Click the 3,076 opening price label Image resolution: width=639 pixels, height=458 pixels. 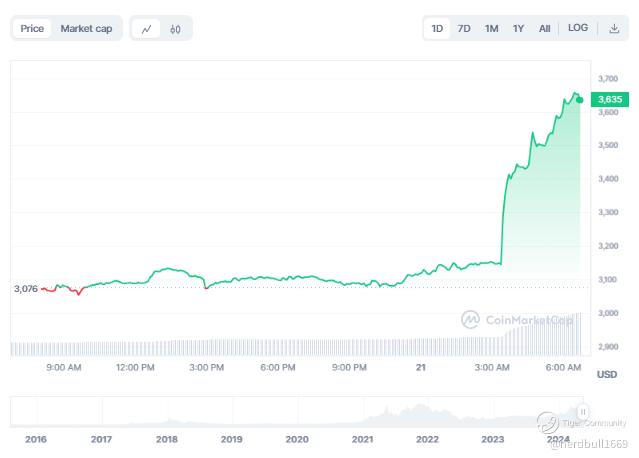click(26, 289)
